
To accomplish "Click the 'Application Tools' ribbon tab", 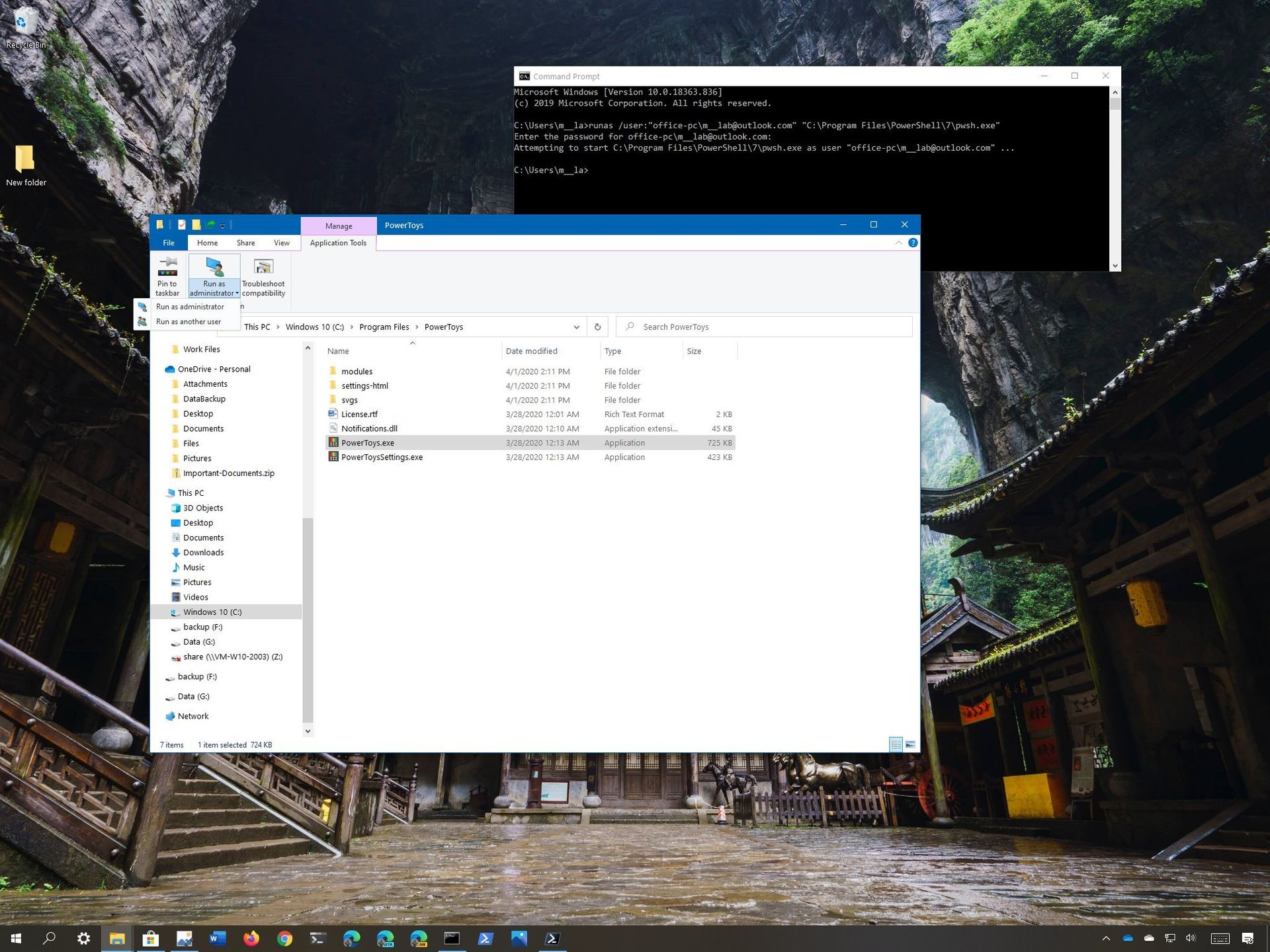I will [339, 242].
